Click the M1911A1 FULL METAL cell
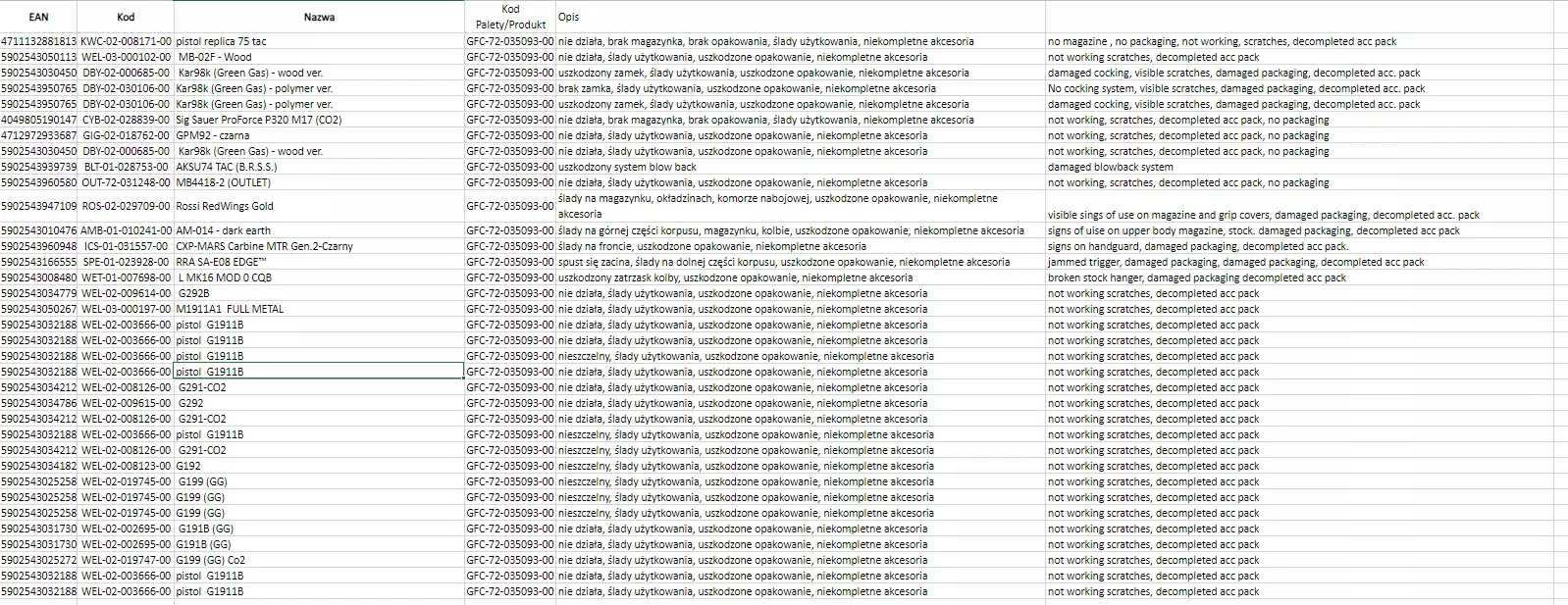1568x605 pixels. (231, 309)
